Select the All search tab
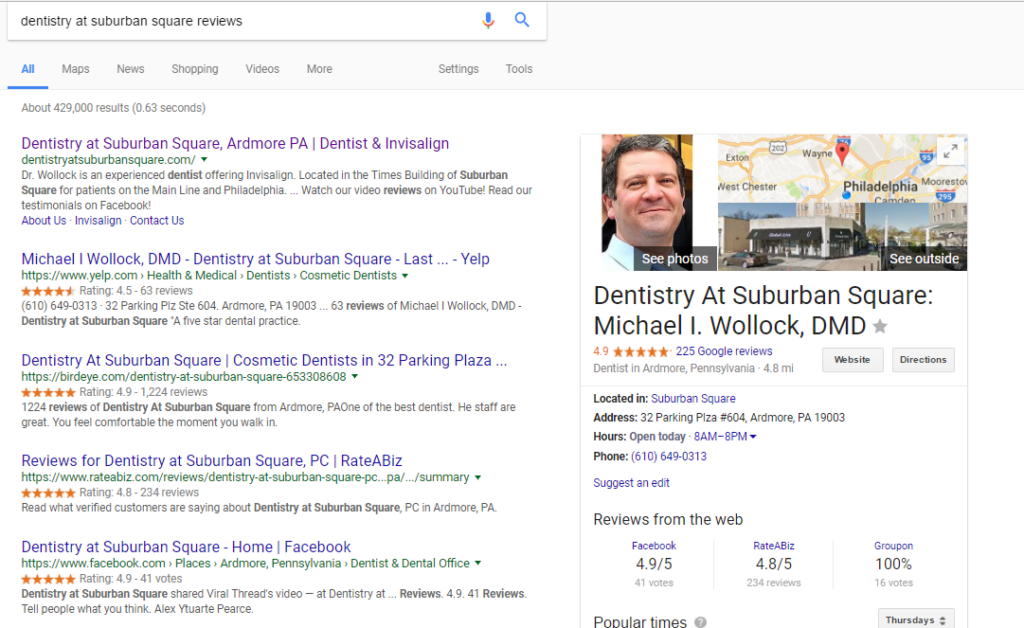This screenshot has height=628, width=1024. 27,69
